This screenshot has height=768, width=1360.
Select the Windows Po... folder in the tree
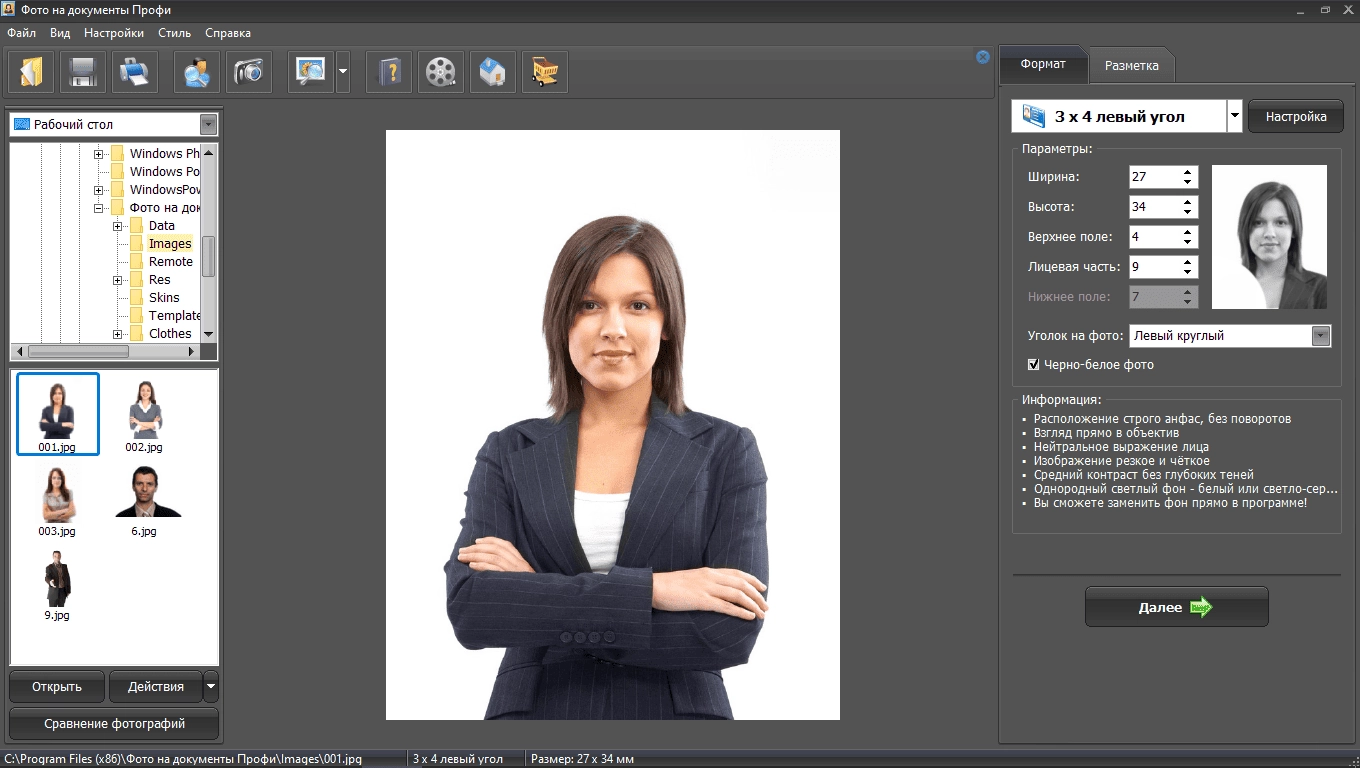[x=164, y=172]
